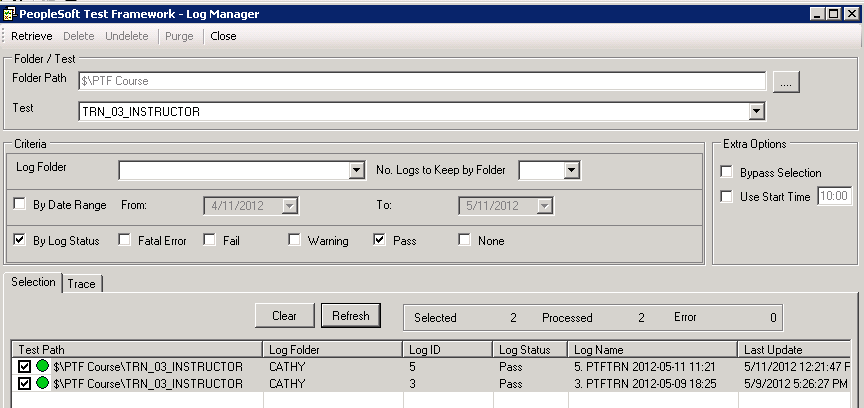Click the Refresh button
The height and width of the screenshot is (408, 864).
click(350, 316)
